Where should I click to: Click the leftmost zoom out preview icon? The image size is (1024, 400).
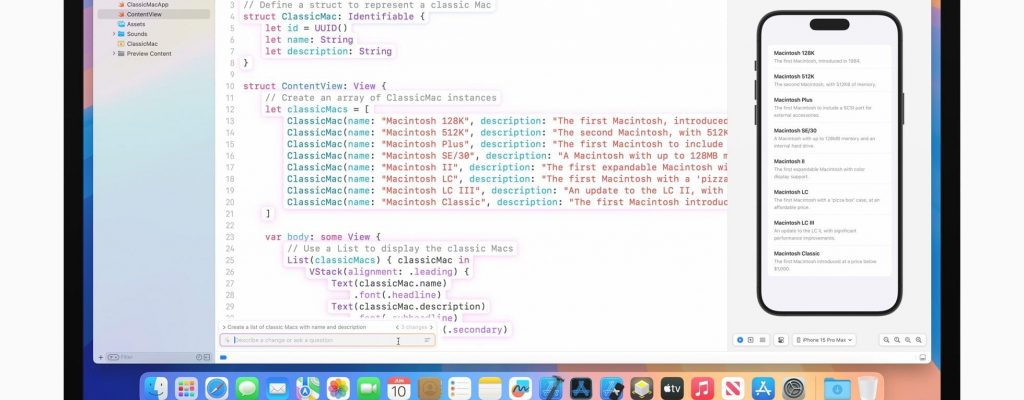point(886,340)
